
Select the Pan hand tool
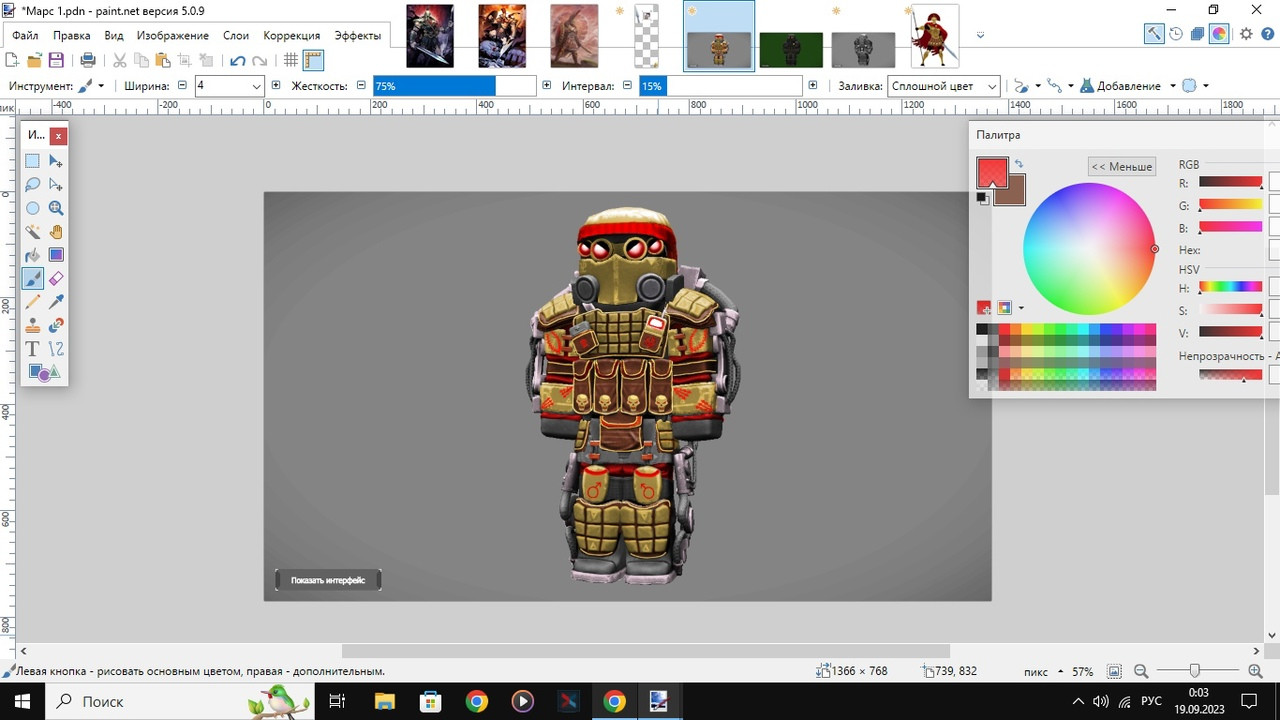(x=56, y=232)
